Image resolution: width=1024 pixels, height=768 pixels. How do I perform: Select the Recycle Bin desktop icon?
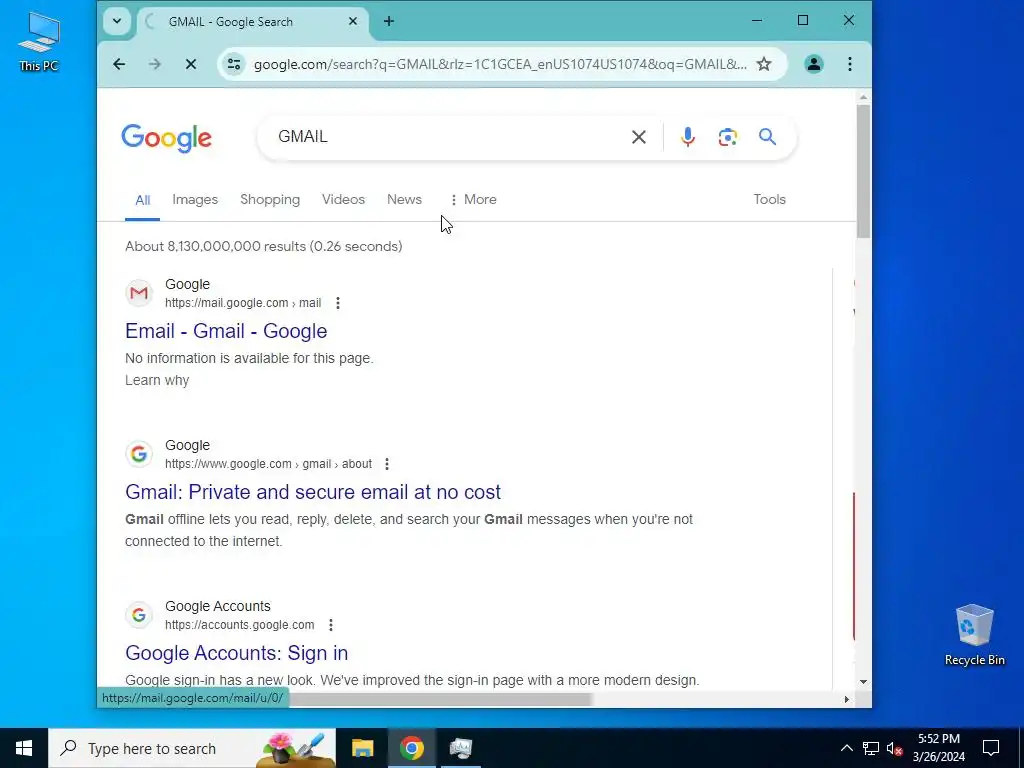coord(974,635)
